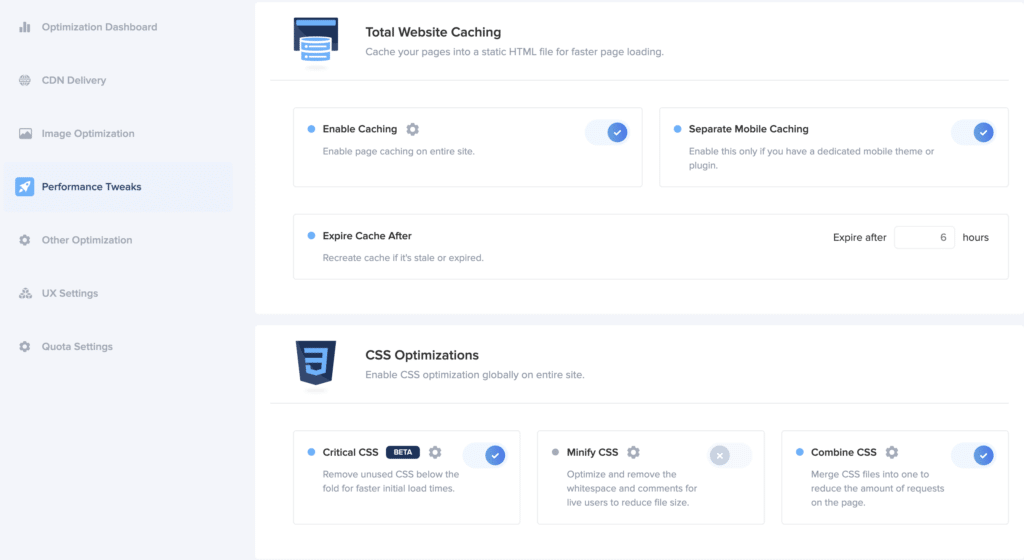
Task: Disable Separate Mobile Caching toggle
Action: pyautogui.click(x=972, y=132)
